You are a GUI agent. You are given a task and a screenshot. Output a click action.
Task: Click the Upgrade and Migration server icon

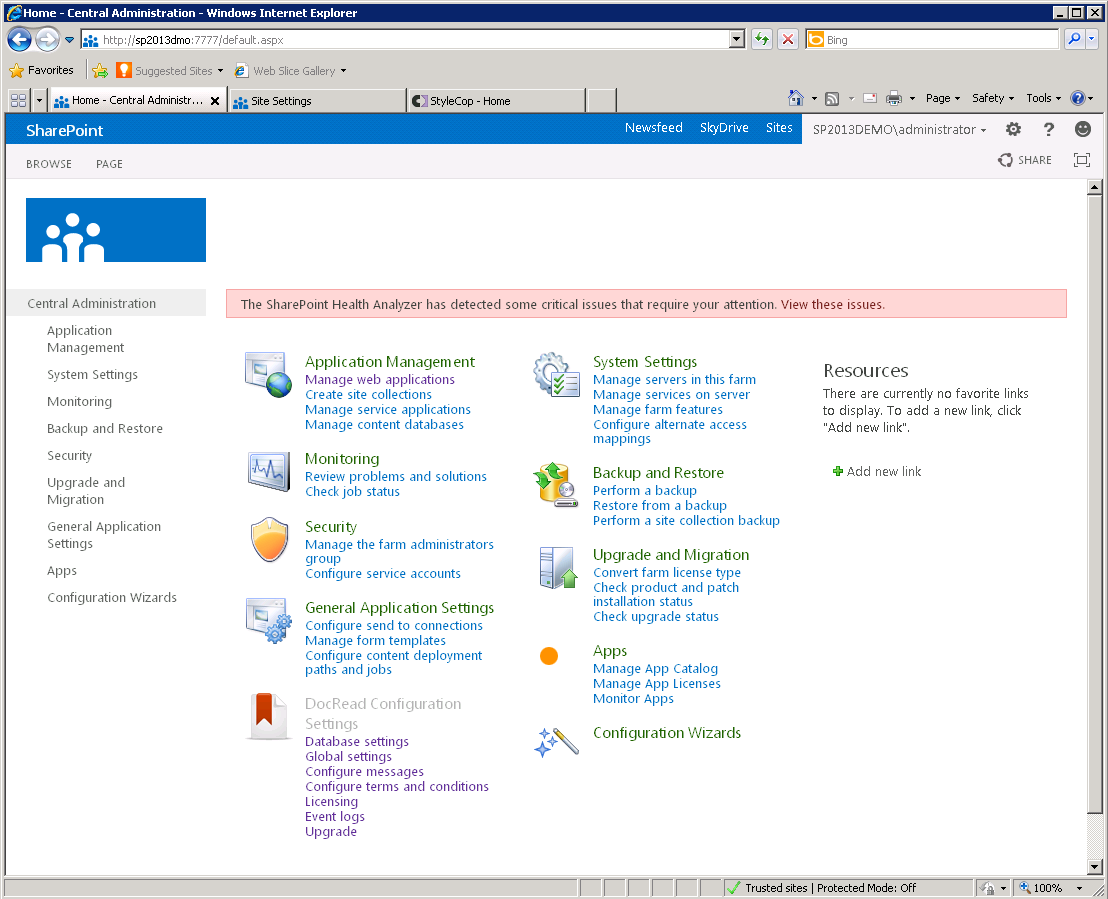point(558,567)
